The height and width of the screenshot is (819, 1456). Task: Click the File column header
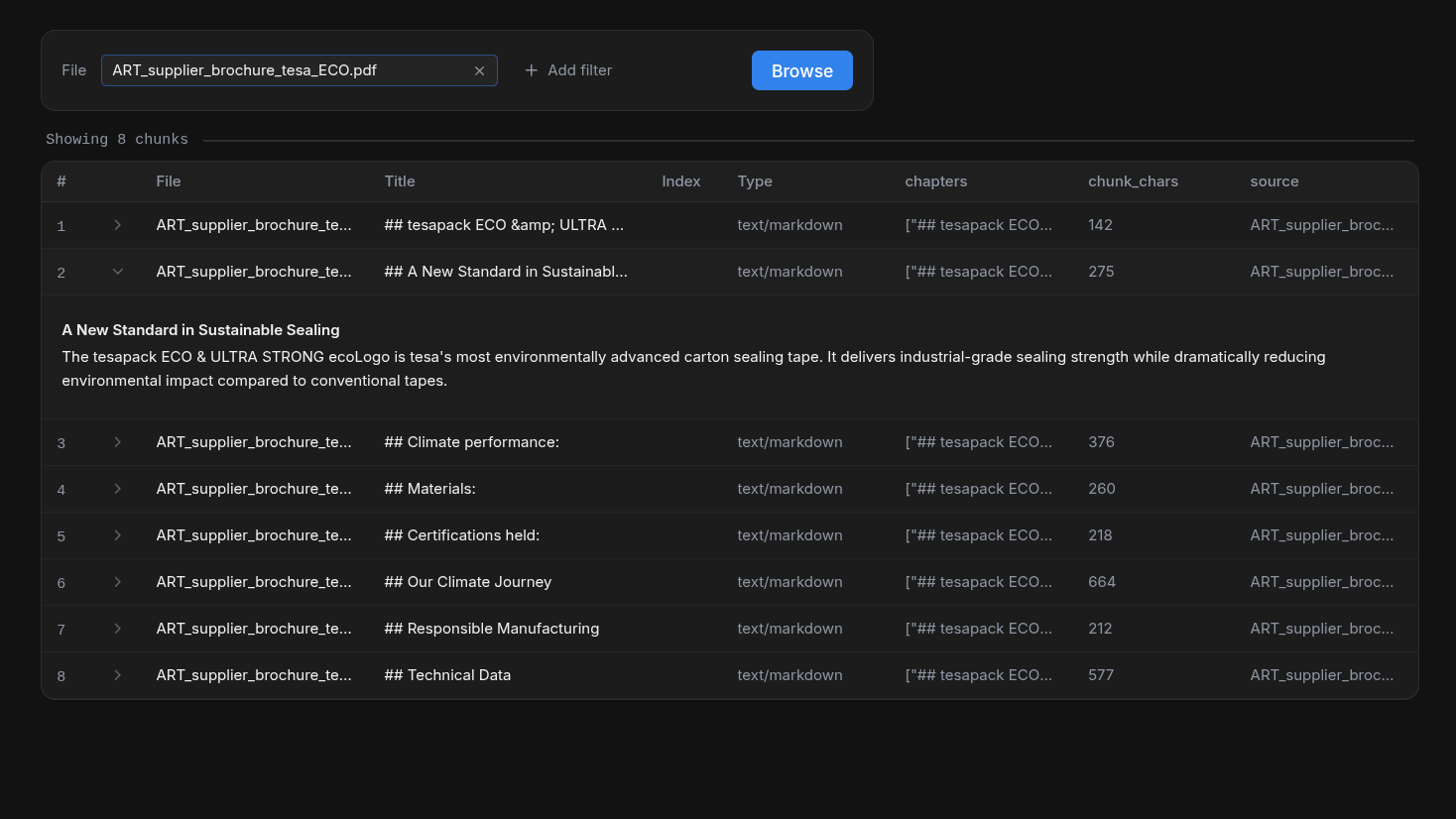169,181
